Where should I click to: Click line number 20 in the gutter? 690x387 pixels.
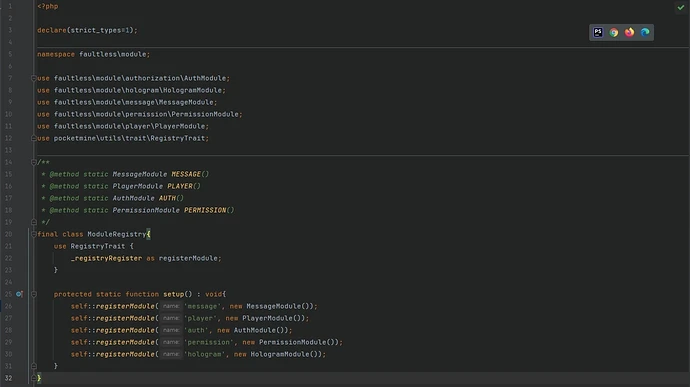pyautogui.click(x=8, y=234)
